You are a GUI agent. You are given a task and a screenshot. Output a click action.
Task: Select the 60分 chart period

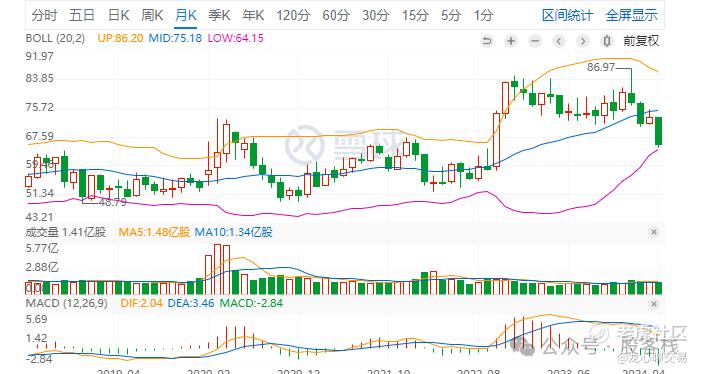[336, 16]
